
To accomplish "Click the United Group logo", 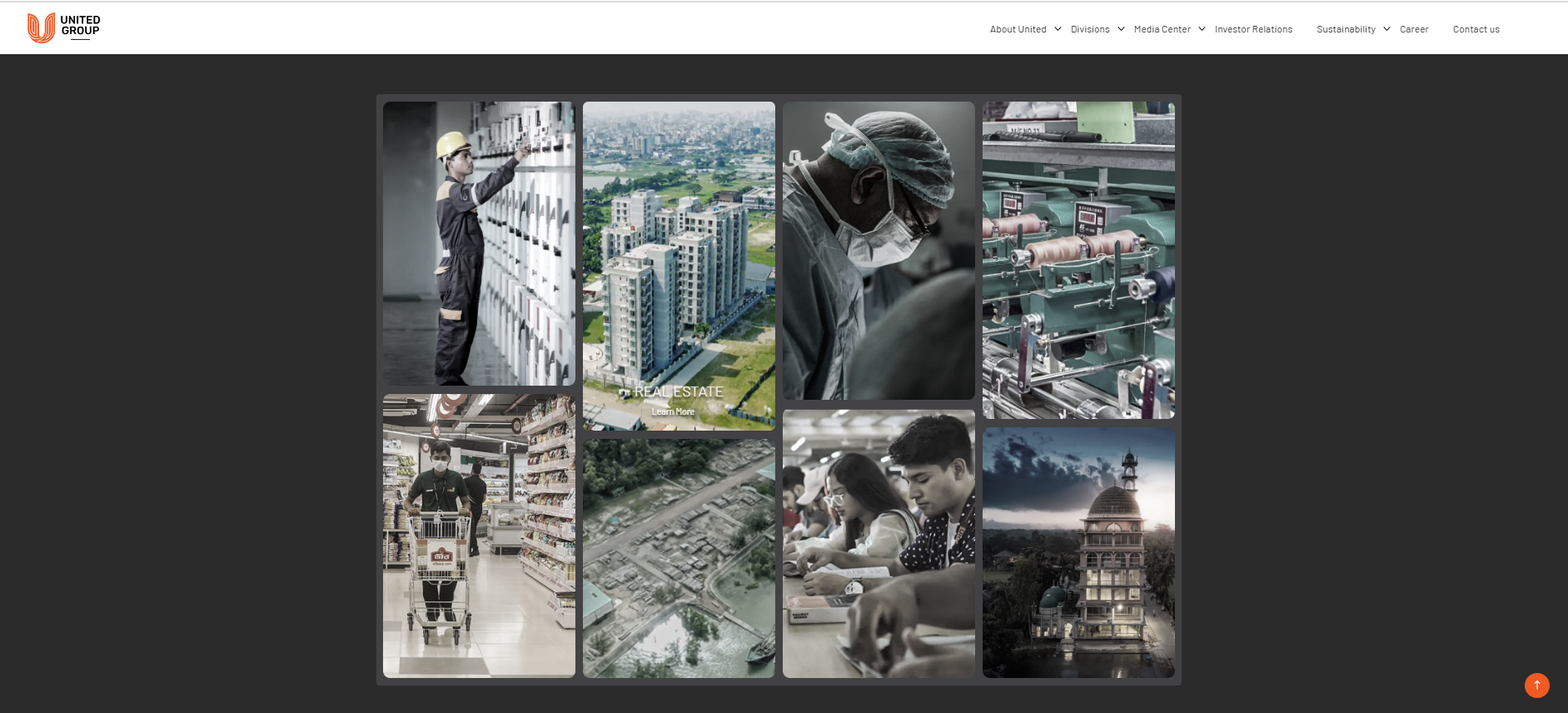I will (63, 27).
